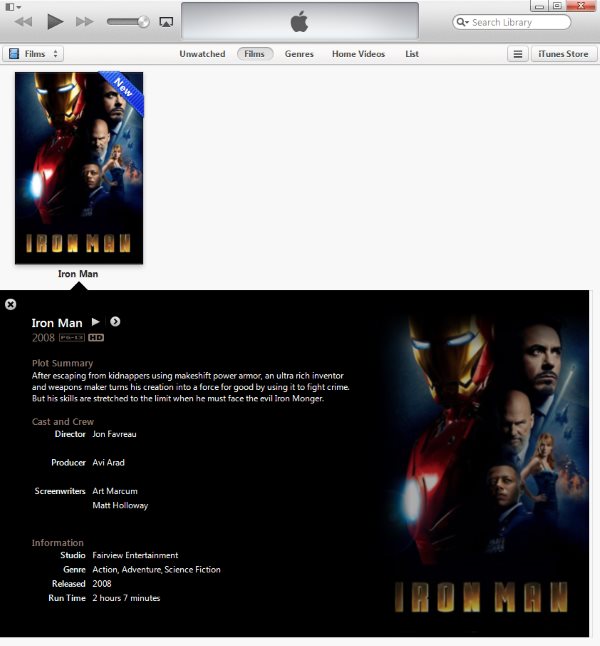Click the Information heading

[58, 543]
